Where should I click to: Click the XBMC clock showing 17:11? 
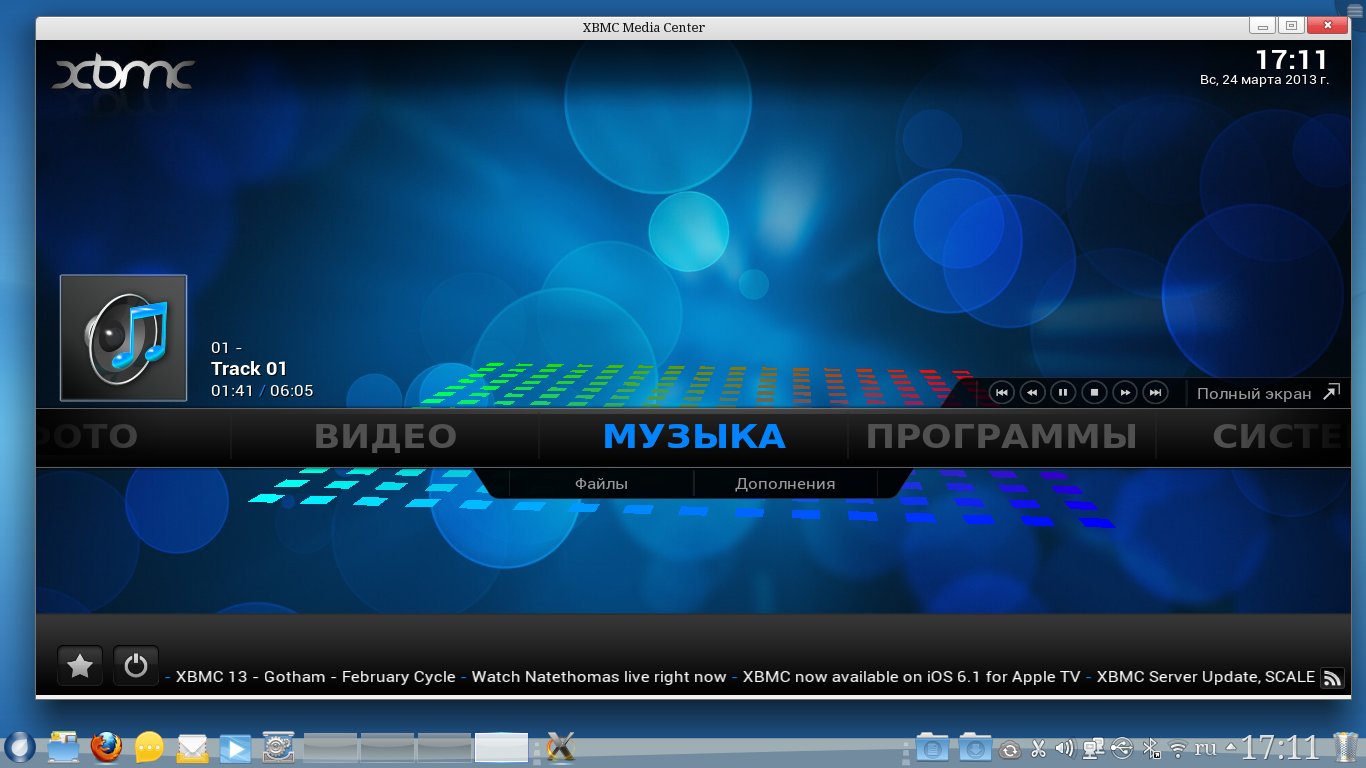pyautogui.click(x=1291, y=59)
